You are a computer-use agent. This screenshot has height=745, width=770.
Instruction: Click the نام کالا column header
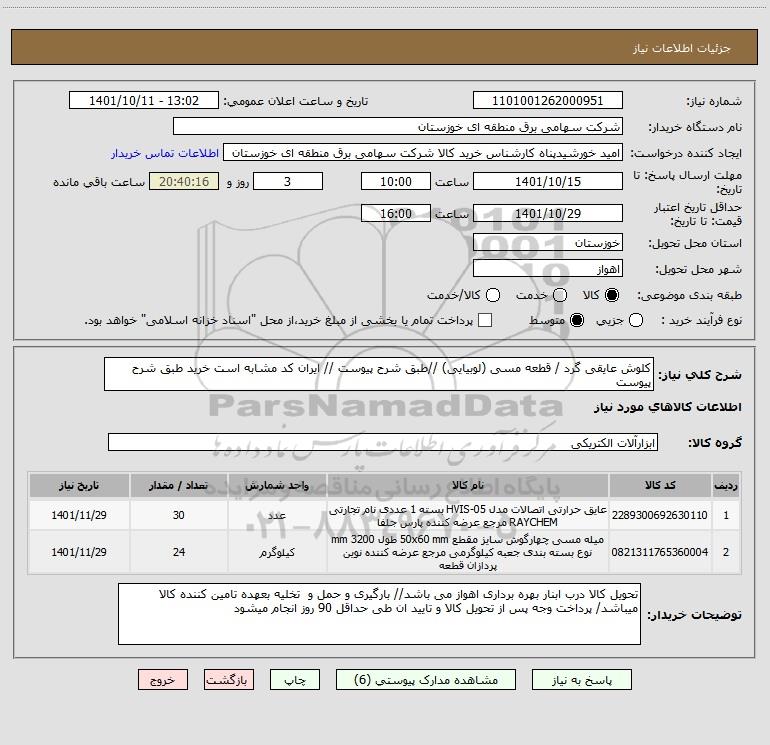468,485
